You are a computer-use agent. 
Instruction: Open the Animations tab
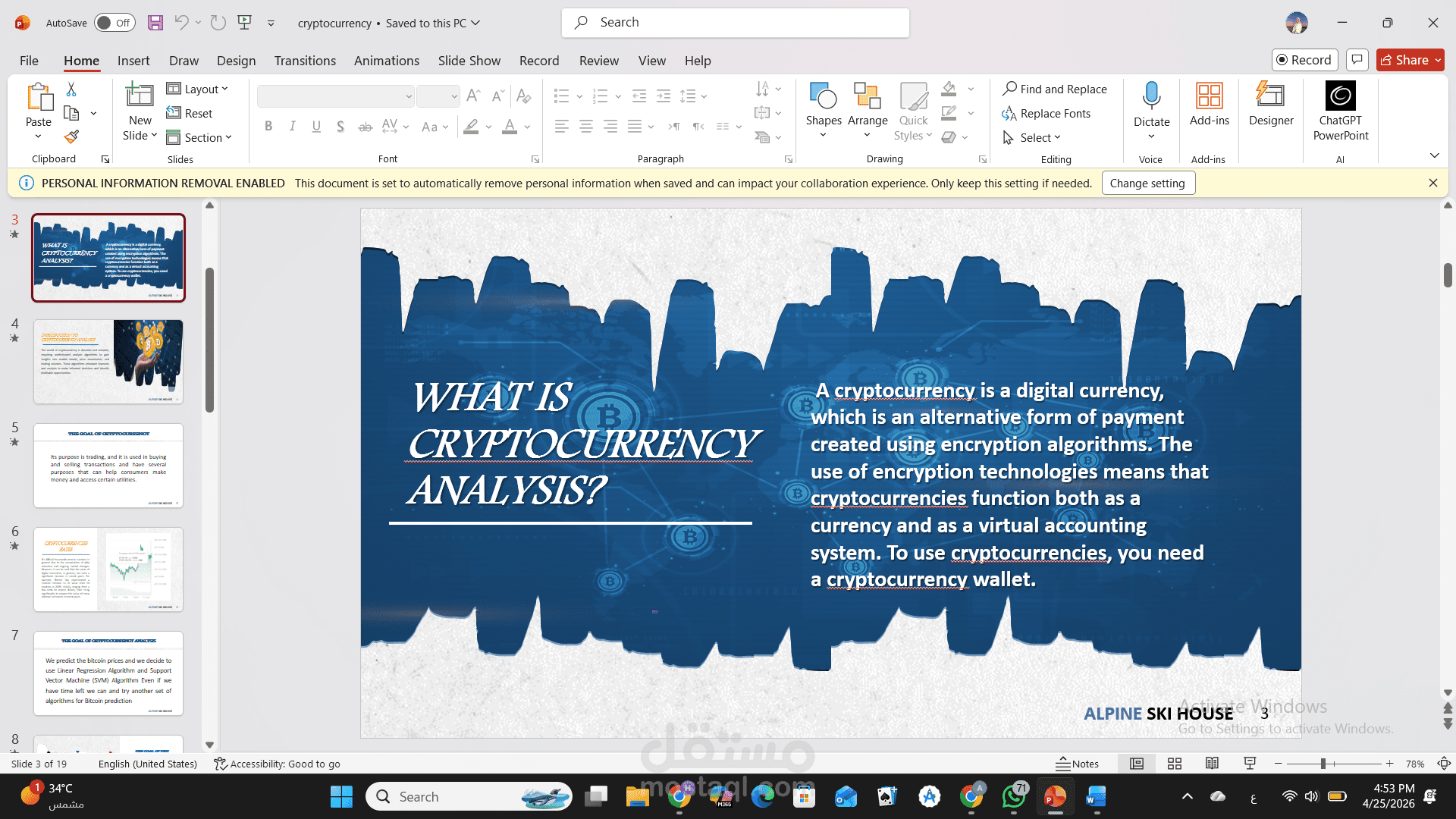click(387, 61)
